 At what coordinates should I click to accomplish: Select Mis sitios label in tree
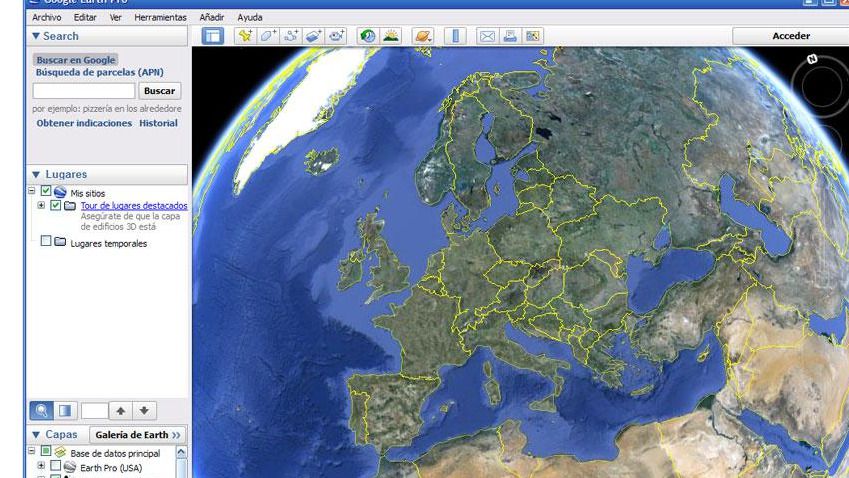(88, 193)
